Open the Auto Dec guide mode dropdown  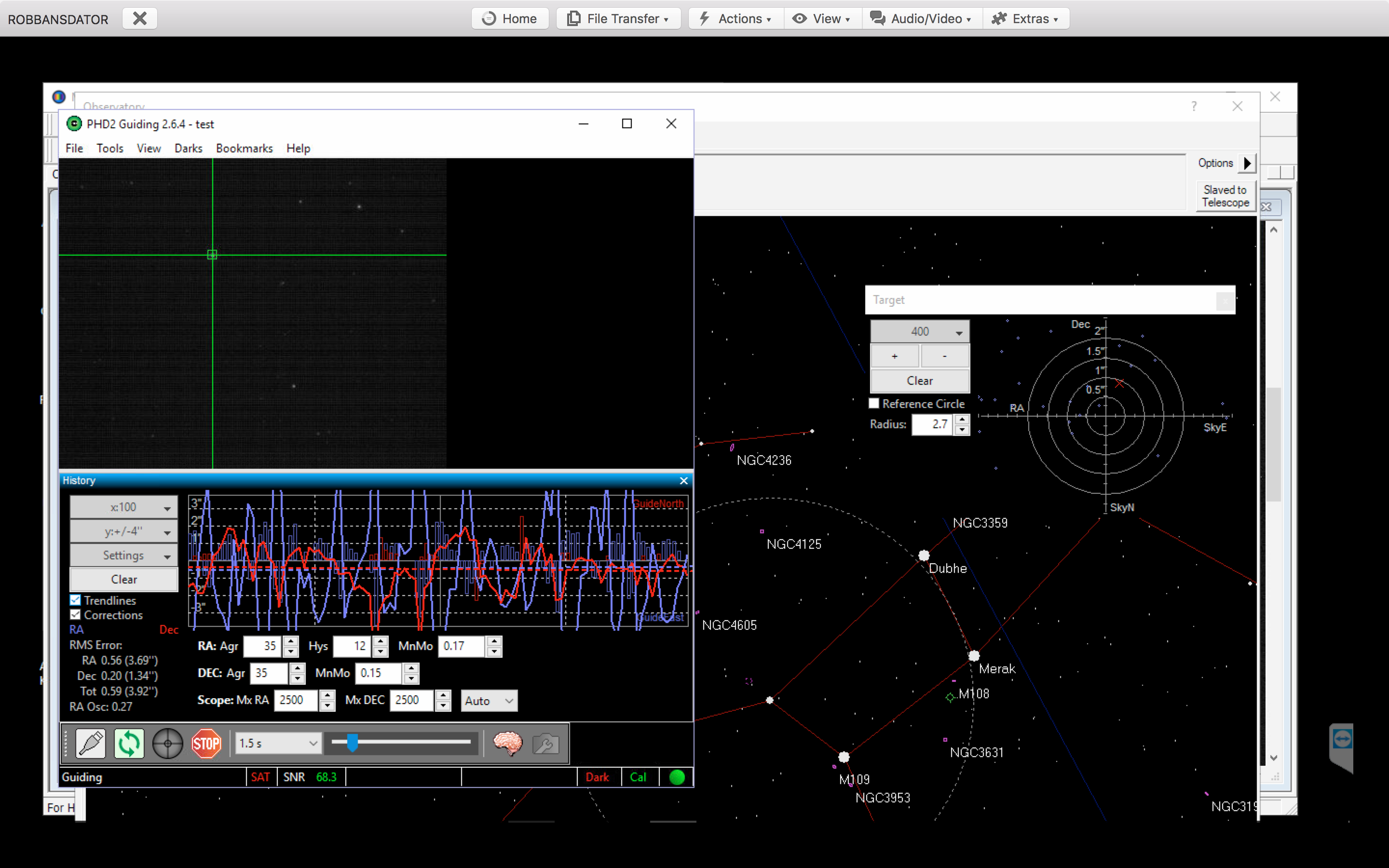click(489, 700)
